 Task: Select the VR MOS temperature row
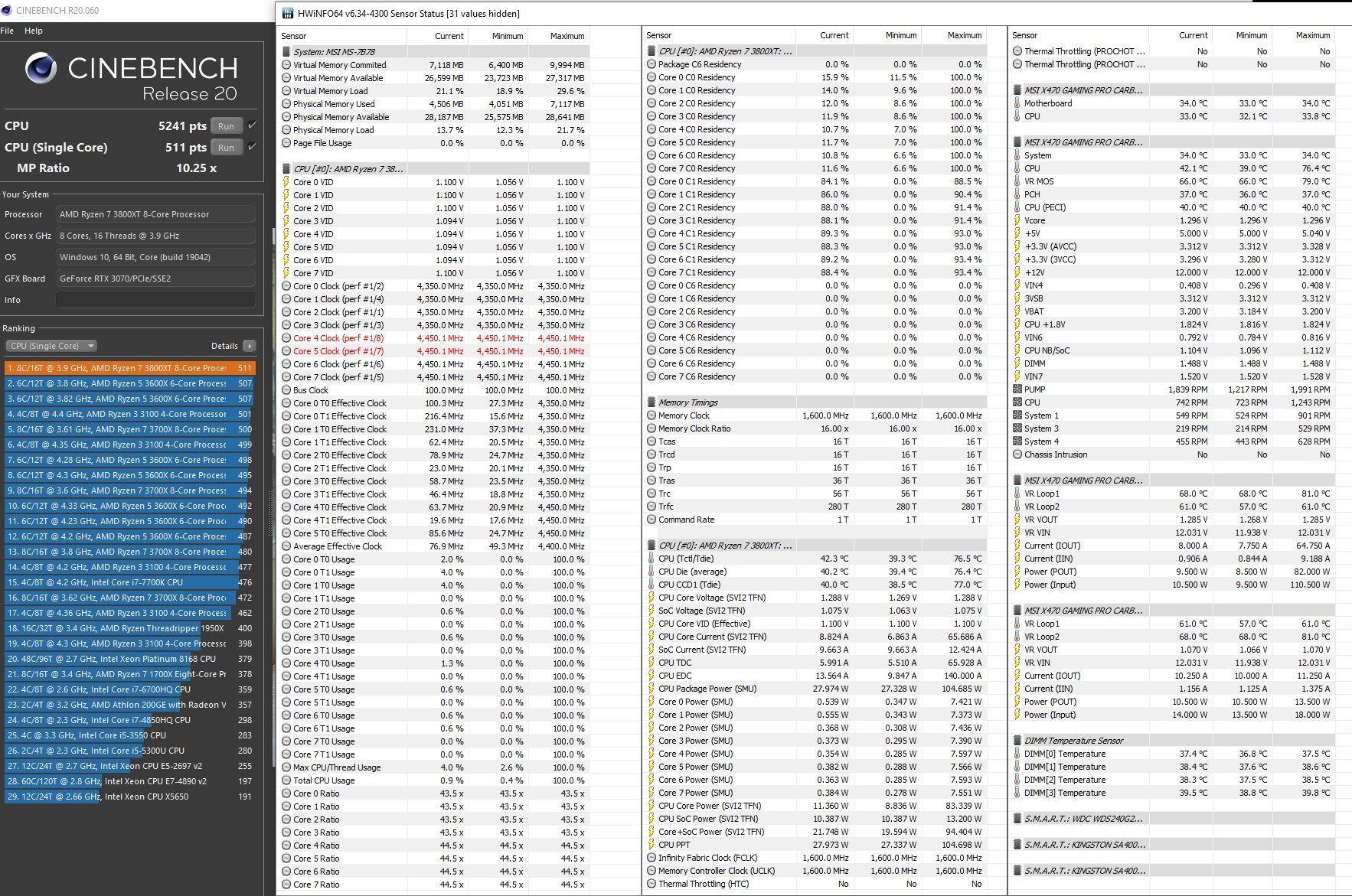1172,181
